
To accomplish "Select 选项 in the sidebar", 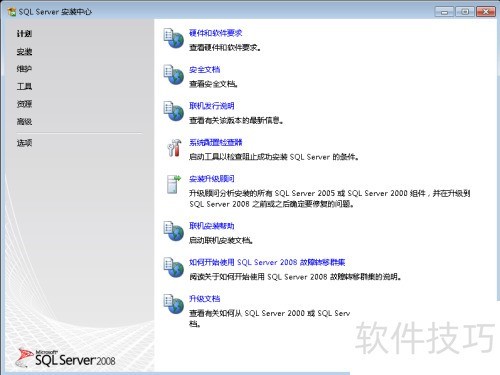I will [24, 143].
